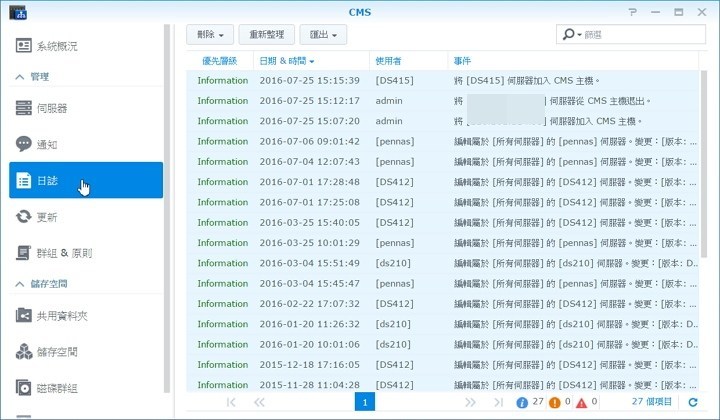
Task: Click the 重新整理 refresh button
Action: (x=267, y=34)
